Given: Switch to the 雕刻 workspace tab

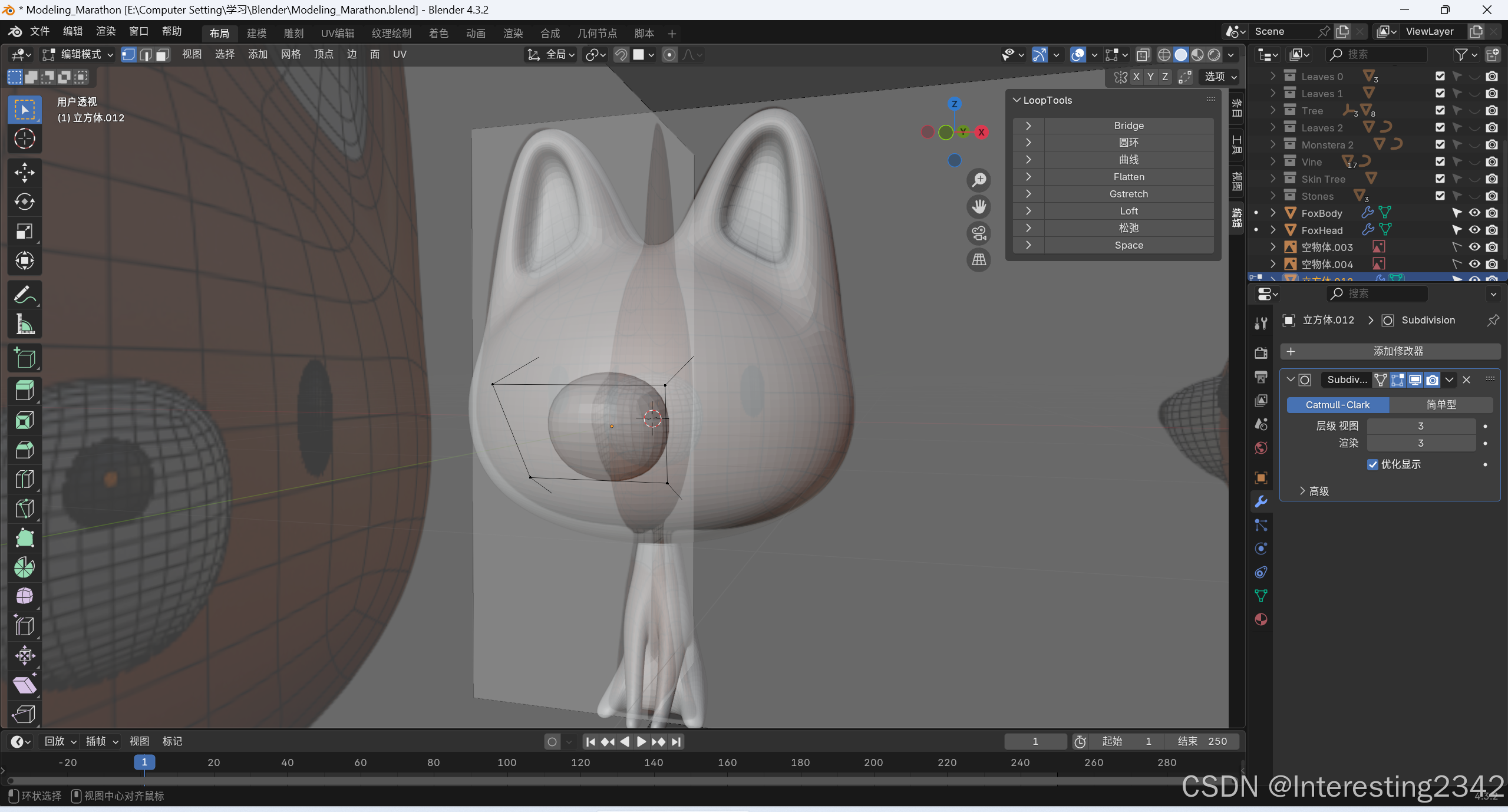Looking at the screenshot, I should [x=293, y=34].
